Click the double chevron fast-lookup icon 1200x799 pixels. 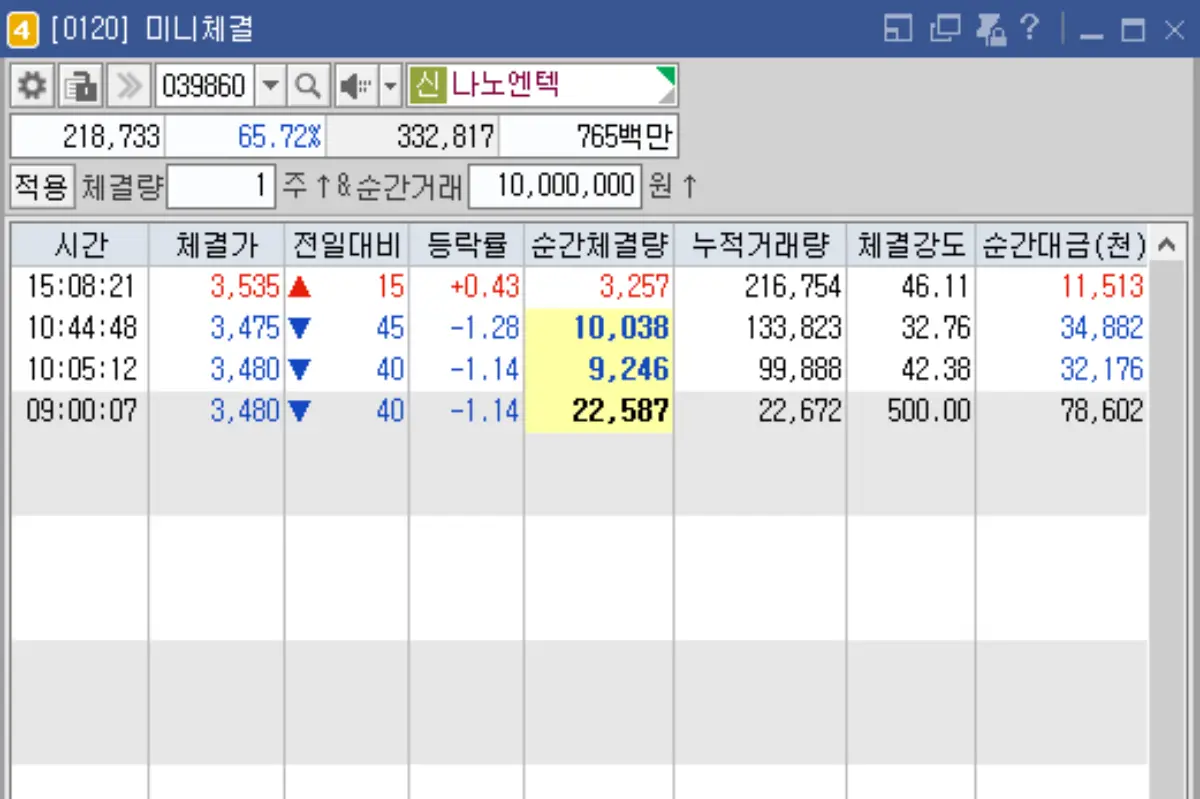[128, 85]
